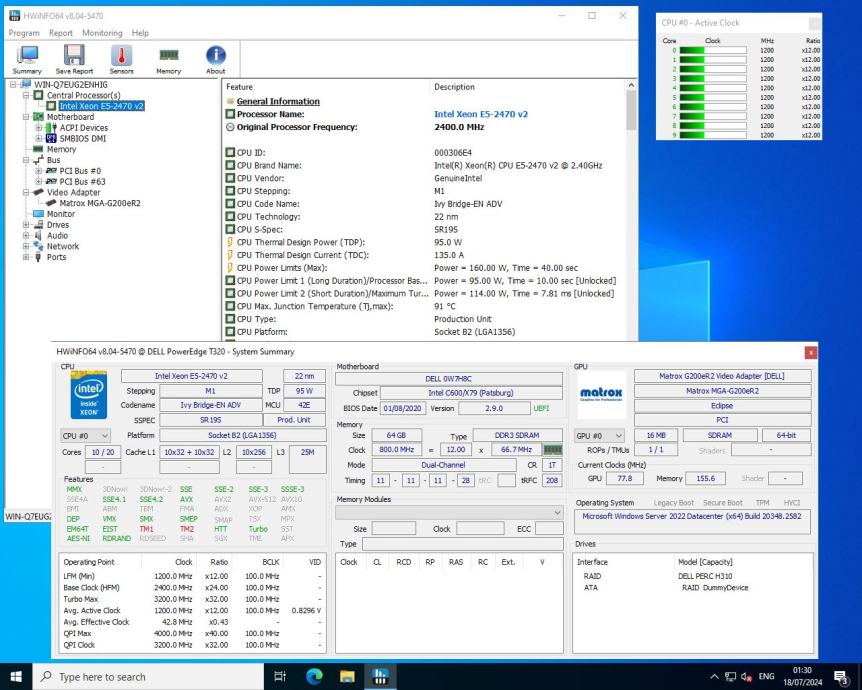Close the System Summary window
862x690 pixels.
pos(810,352)
